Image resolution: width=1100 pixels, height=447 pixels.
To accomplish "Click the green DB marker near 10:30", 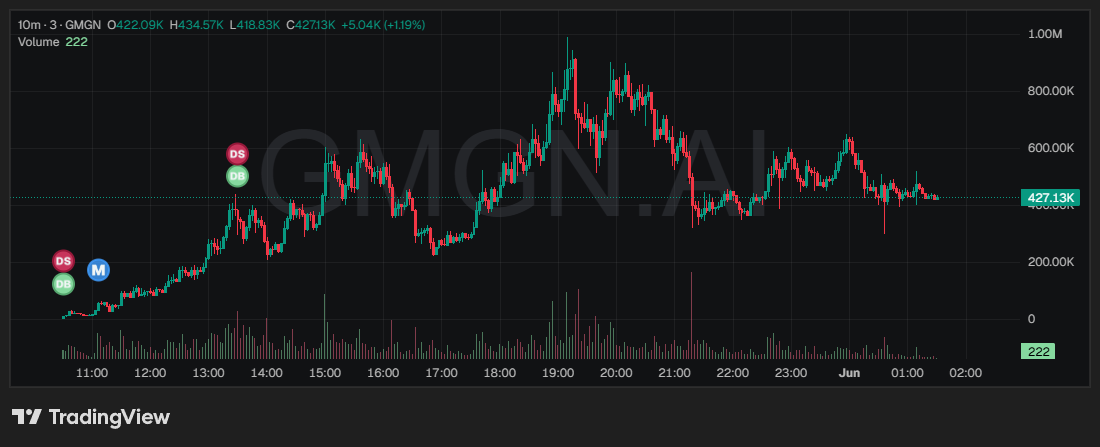I will pos(63,284).
